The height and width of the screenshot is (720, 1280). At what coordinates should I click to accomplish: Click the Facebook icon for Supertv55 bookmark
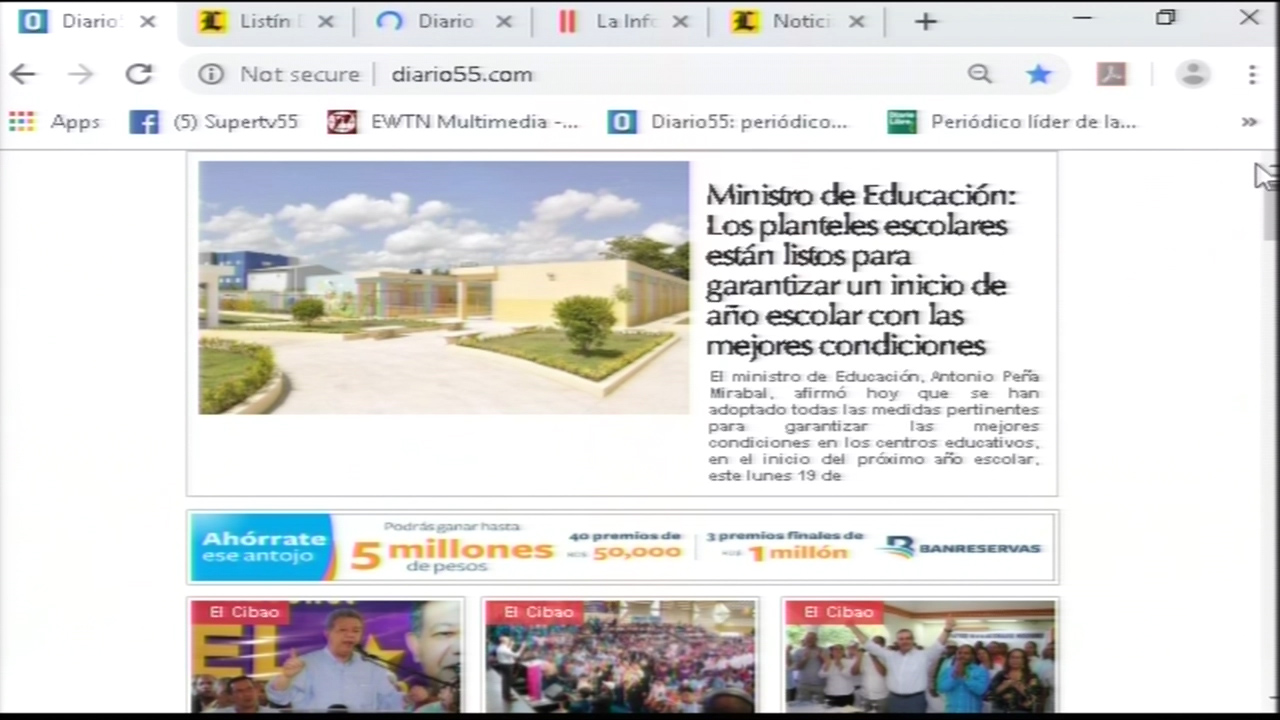pyautogui.click(x=144, y=121)
